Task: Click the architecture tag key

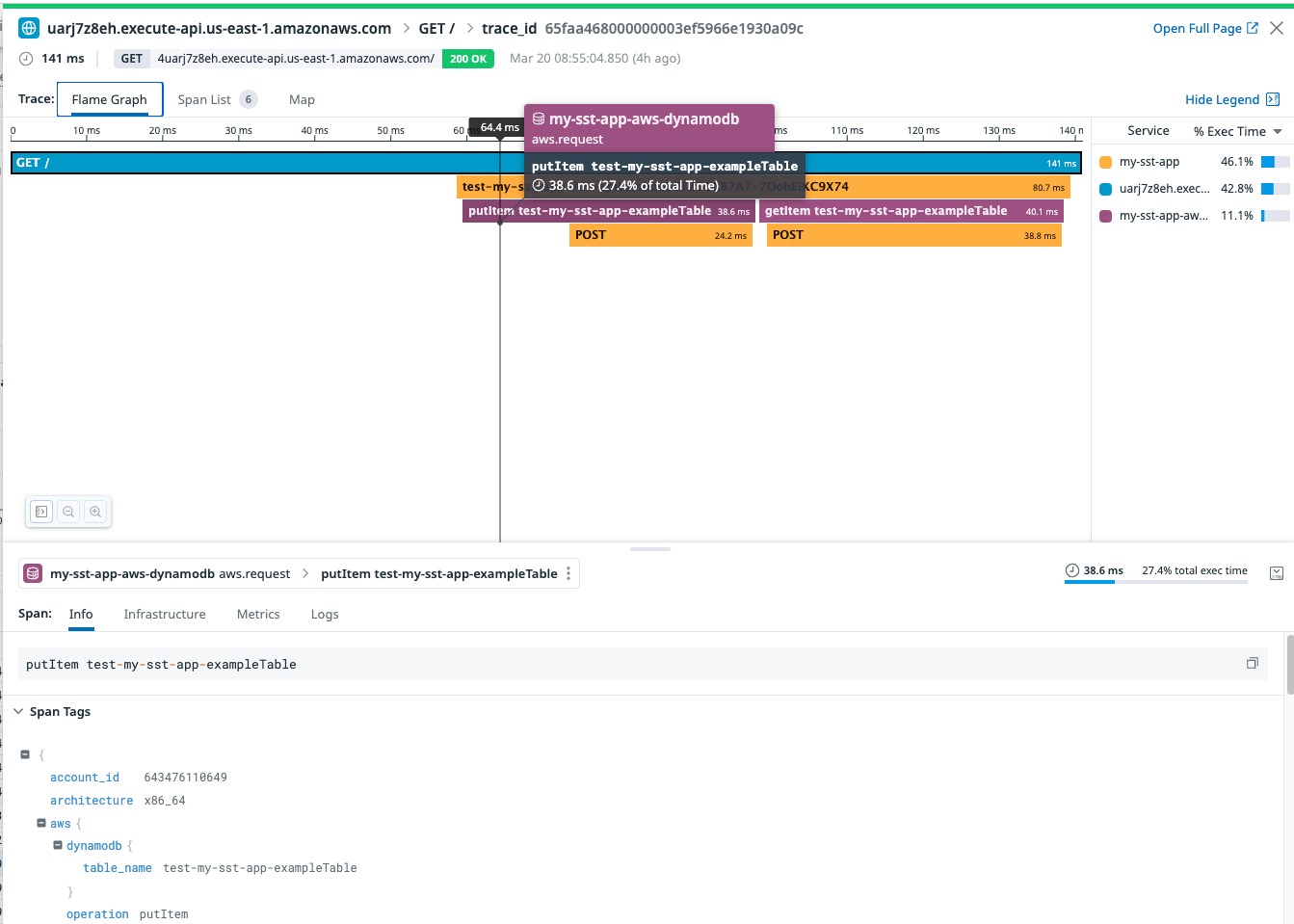Action: [92, 801]
